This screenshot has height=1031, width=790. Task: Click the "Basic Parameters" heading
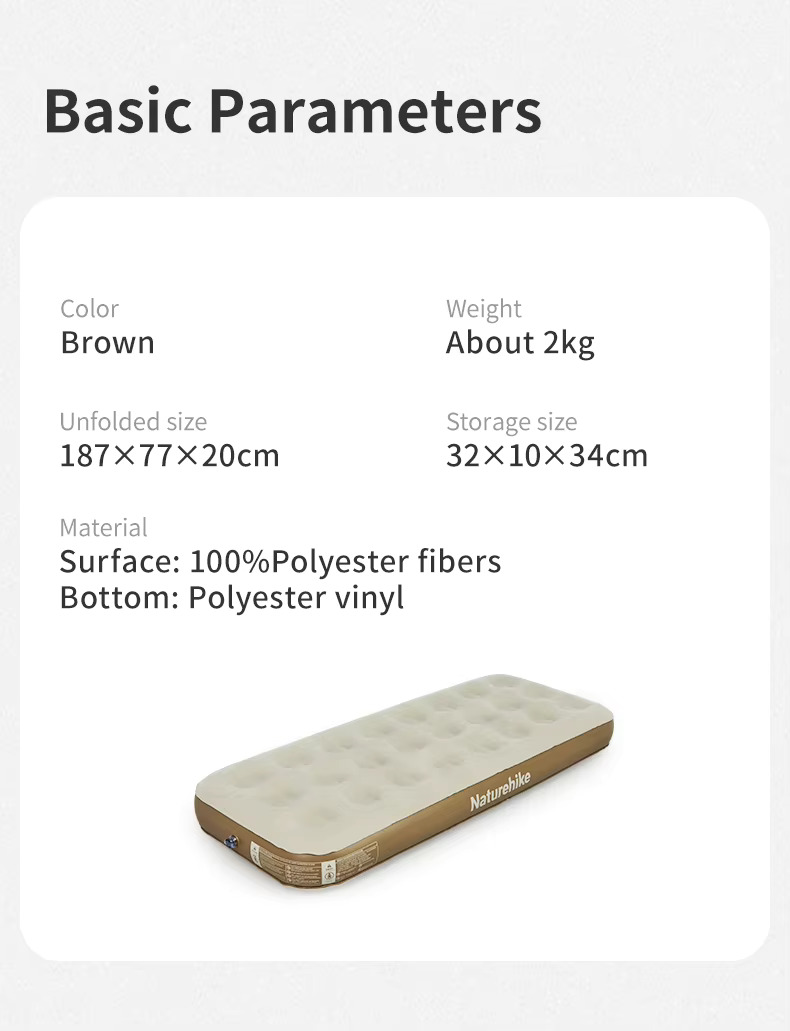click(x=293, y=111)
